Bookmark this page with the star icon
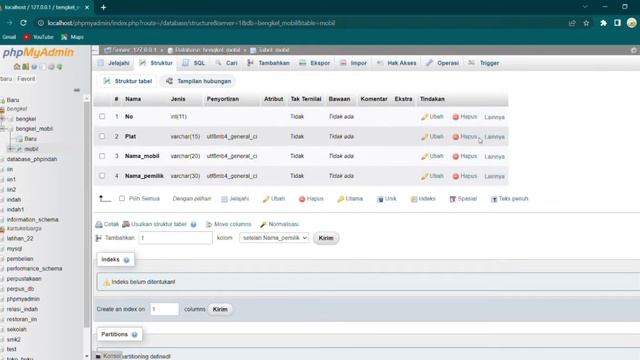This screenshot has width=640, height=360. (586, 23)
